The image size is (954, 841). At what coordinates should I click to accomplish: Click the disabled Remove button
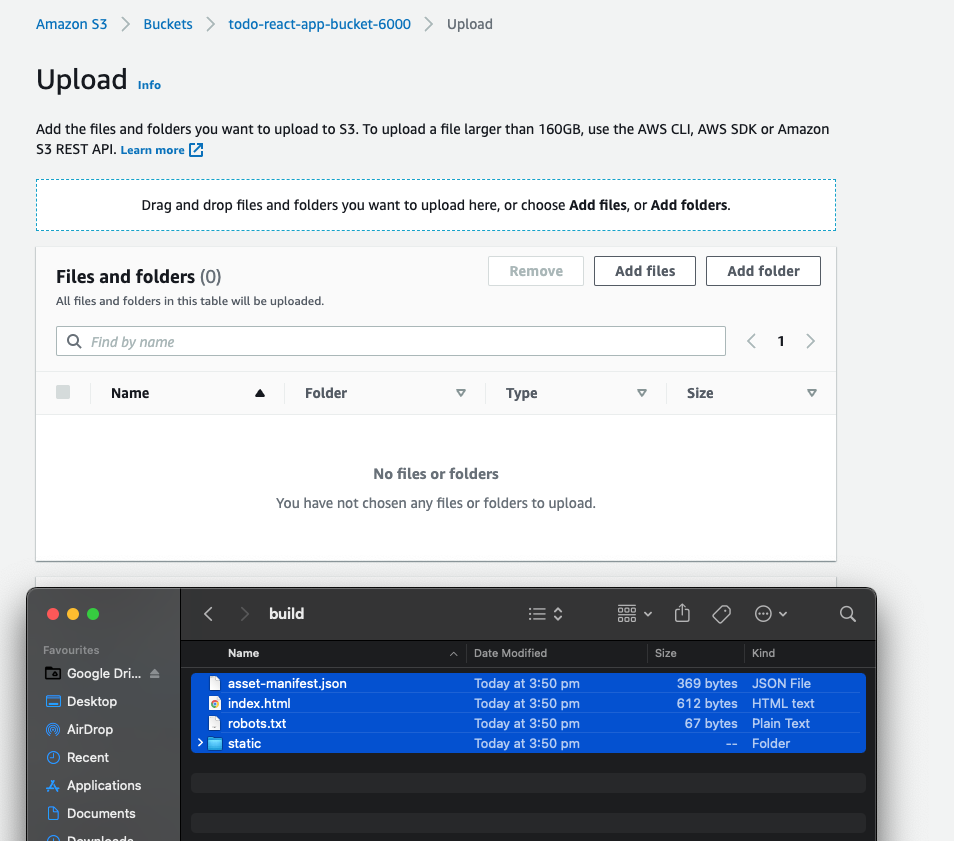click(x=536, y=271)
